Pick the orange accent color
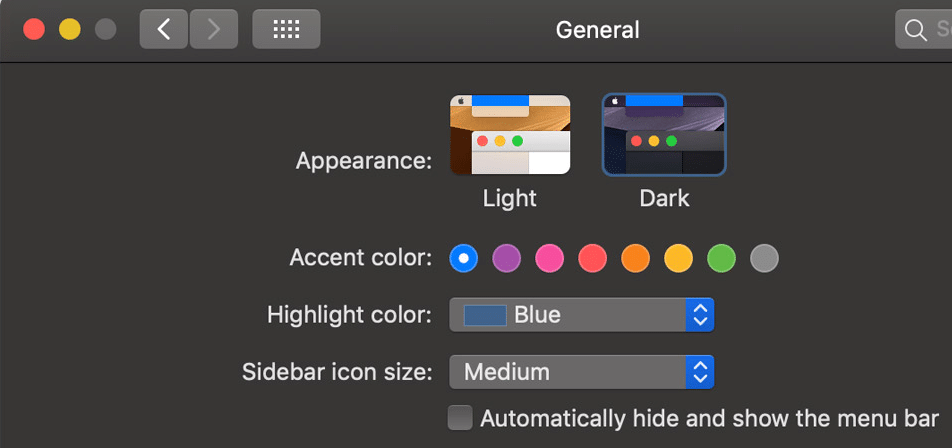Screen dimensions: 952x448 click(636, 258)
